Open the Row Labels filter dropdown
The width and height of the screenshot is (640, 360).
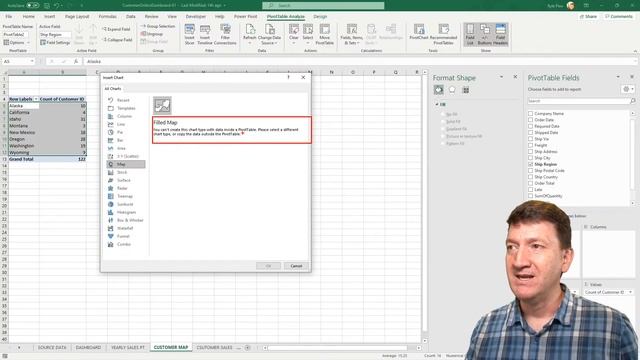click(36, 99)
